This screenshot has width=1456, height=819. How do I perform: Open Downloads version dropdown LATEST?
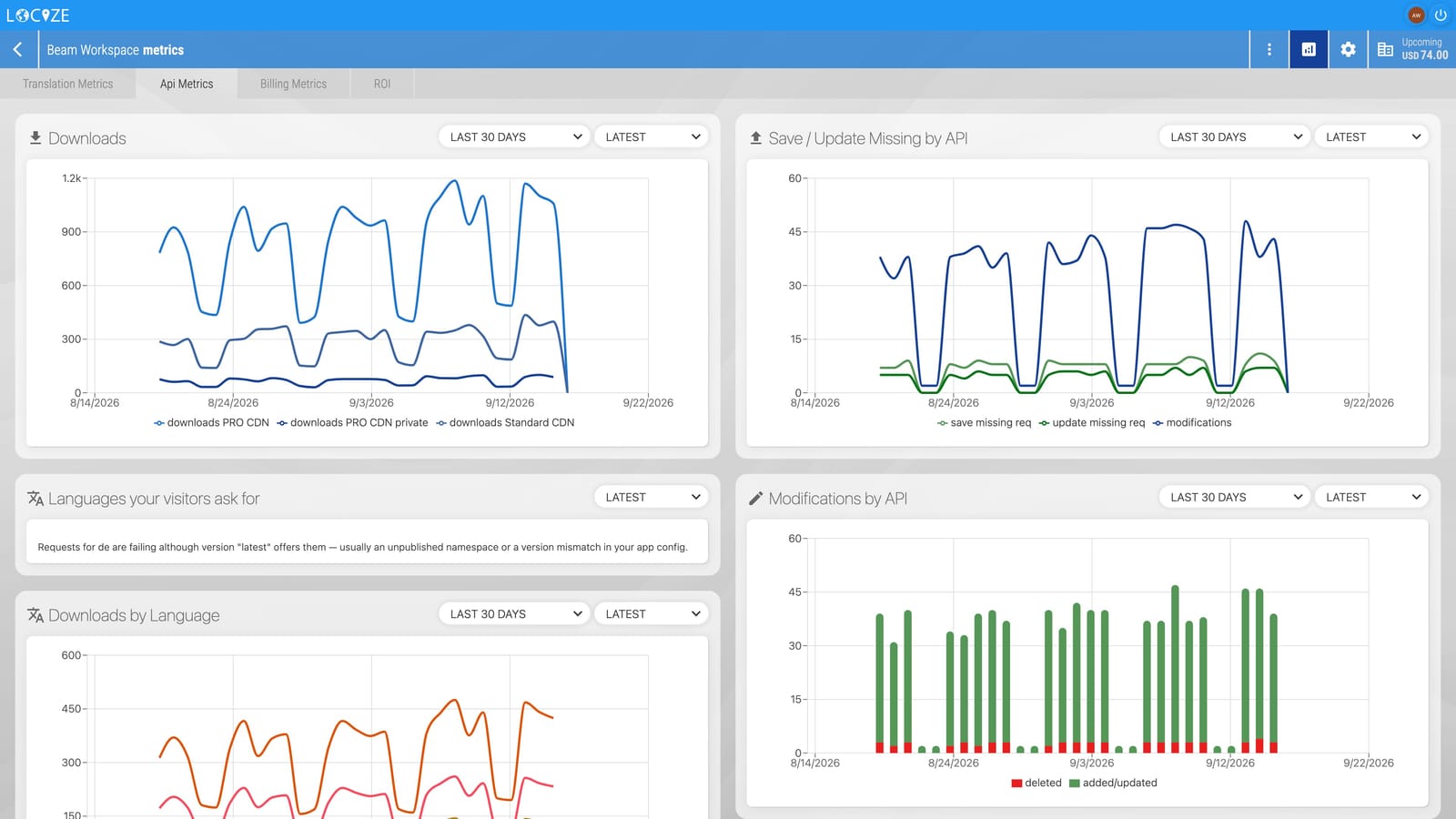tap(652, 137)
